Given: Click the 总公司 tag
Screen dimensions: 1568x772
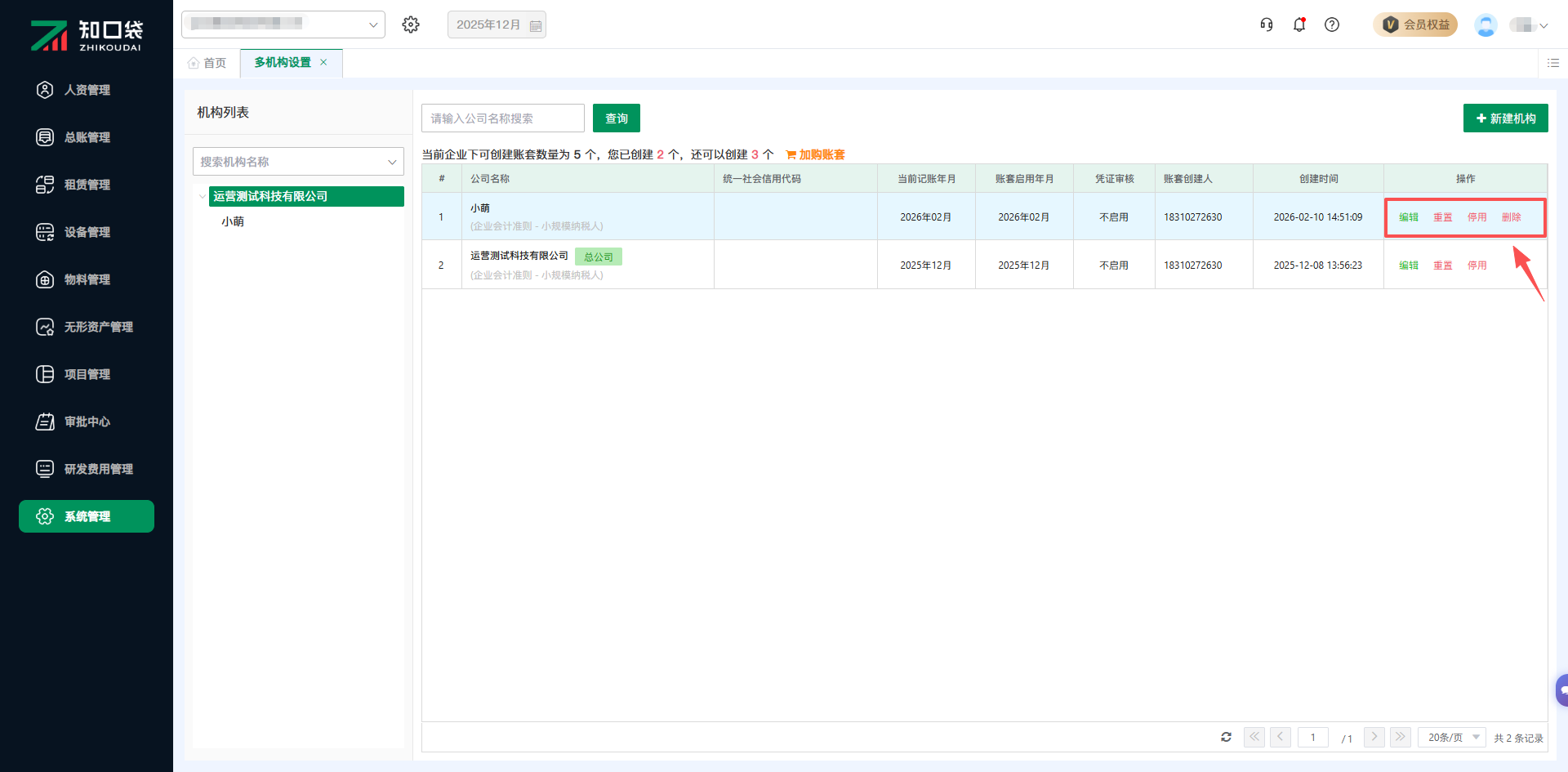Looking at the screenshot, I should click(599, 257).
